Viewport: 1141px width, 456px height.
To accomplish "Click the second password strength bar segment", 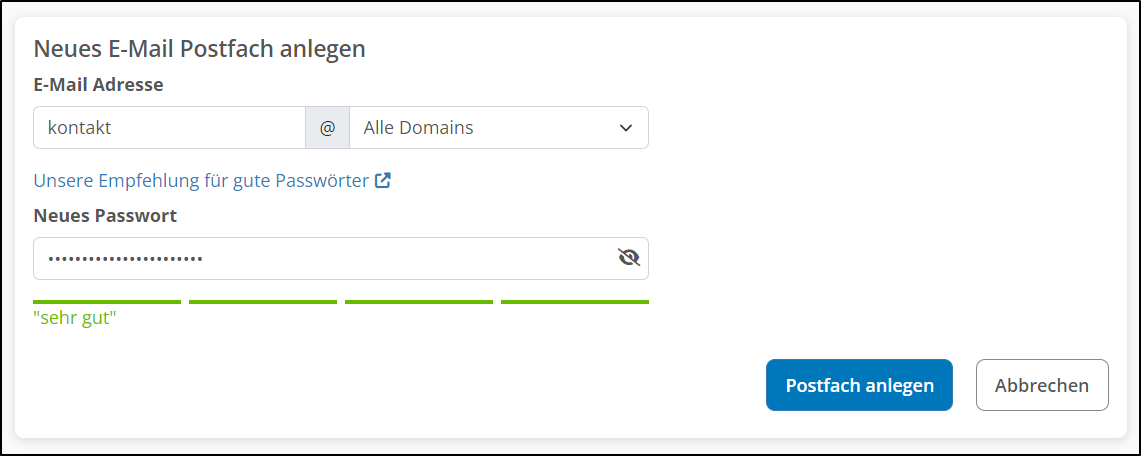I will click(x=263, y=301).
